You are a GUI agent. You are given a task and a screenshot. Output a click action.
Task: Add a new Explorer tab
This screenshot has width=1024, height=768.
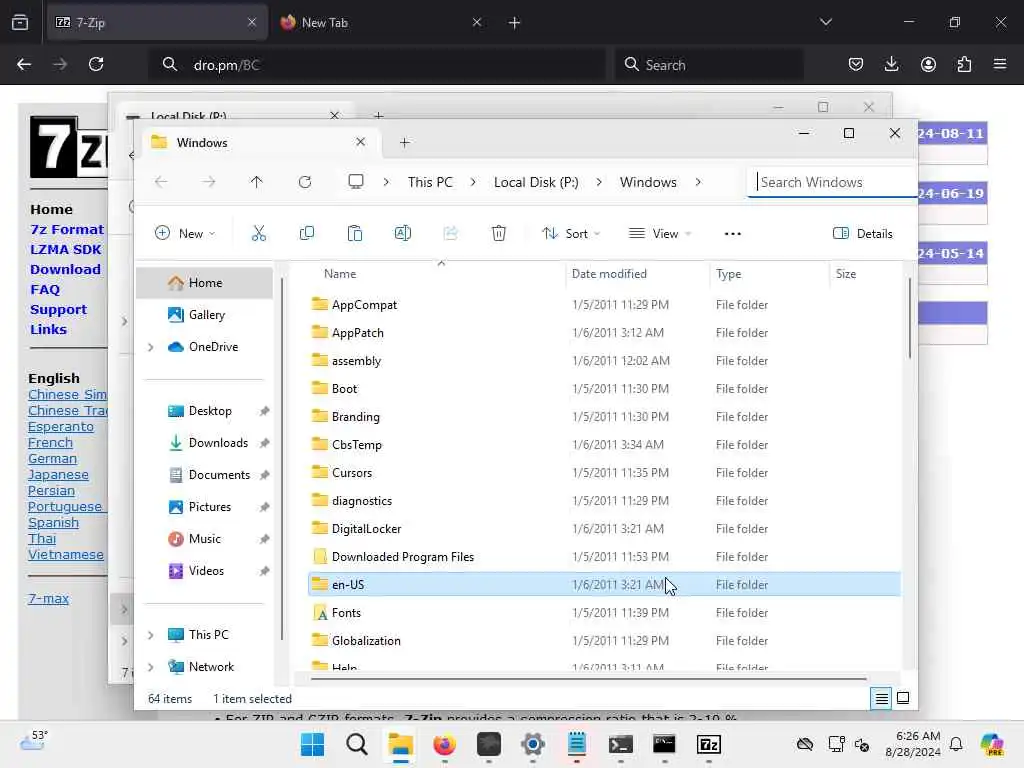(x=404, y=142)
